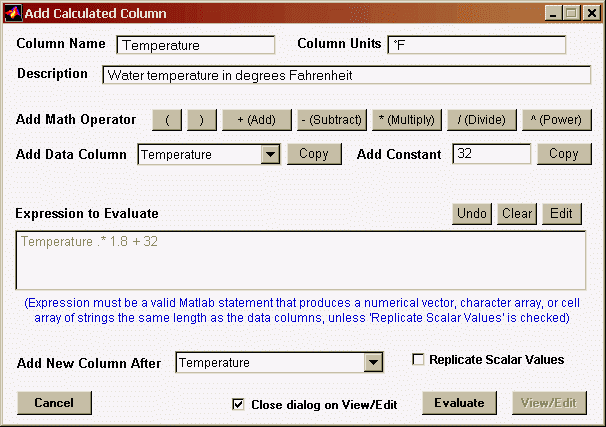The width and height of the screenshot is (606, 427).
Task: Copy the selected data column to expression
Action: click(x=314, y=154)
